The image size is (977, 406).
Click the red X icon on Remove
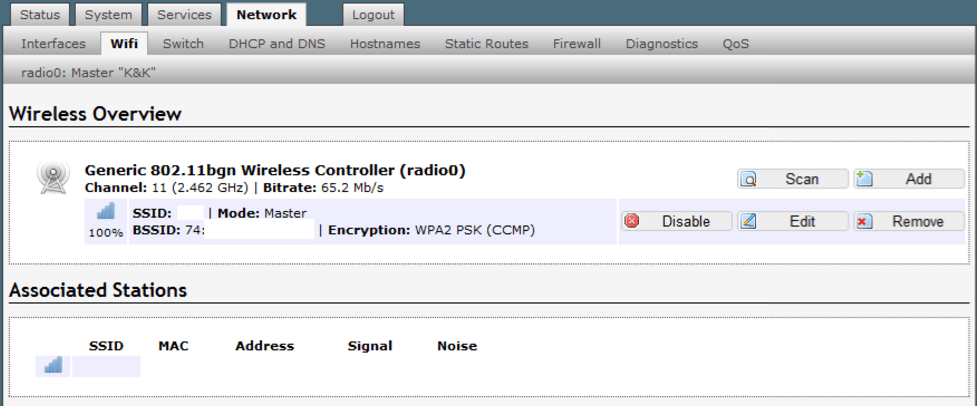(864, 222)
